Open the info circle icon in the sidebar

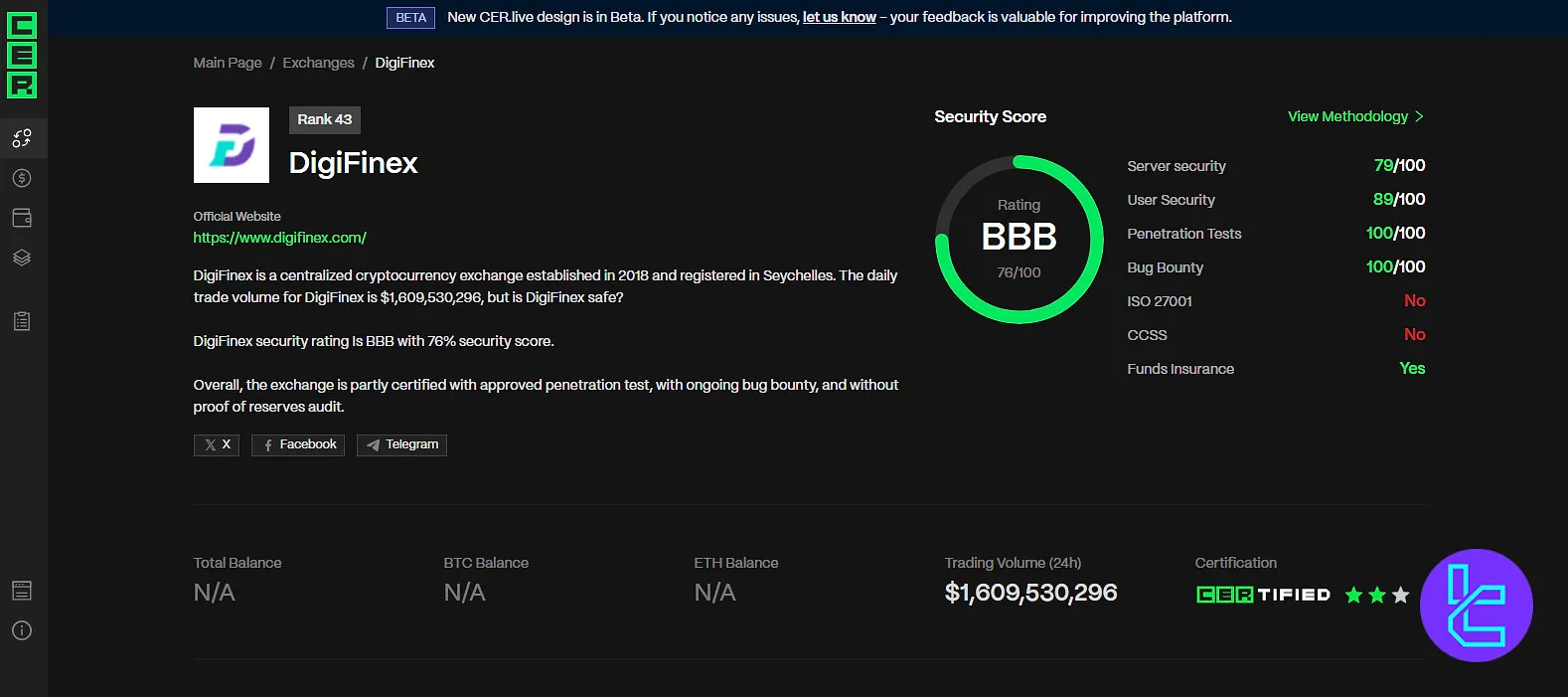[22, 630]
